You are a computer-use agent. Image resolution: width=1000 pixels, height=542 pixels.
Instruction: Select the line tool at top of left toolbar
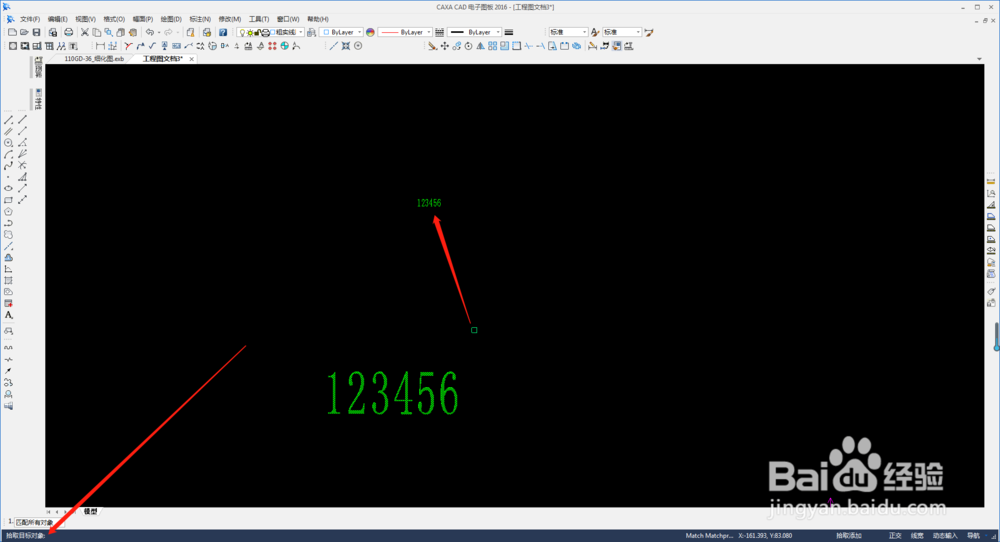point(8,120)
